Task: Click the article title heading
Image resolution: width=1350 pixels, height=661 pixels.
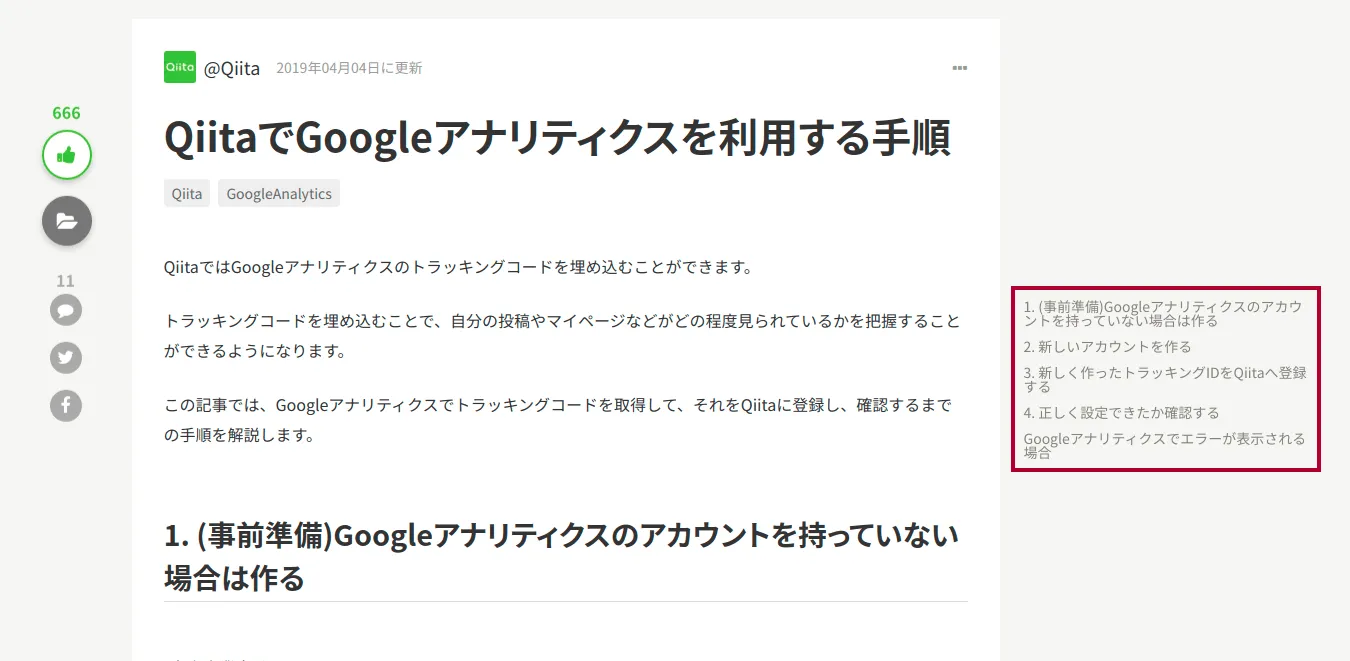Action: [557, 138]
